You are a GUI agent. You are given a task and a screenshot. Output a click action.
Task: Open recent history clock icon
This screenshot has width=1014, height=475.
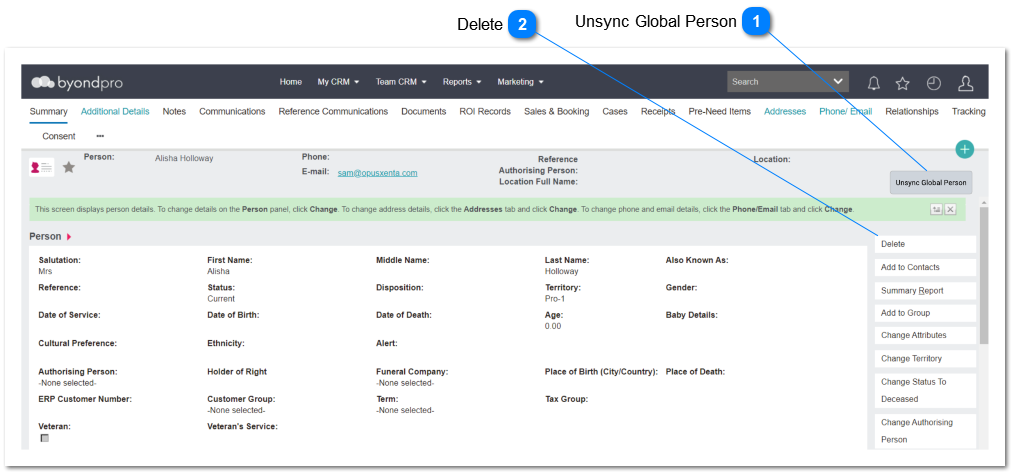[x=934, y=83]
